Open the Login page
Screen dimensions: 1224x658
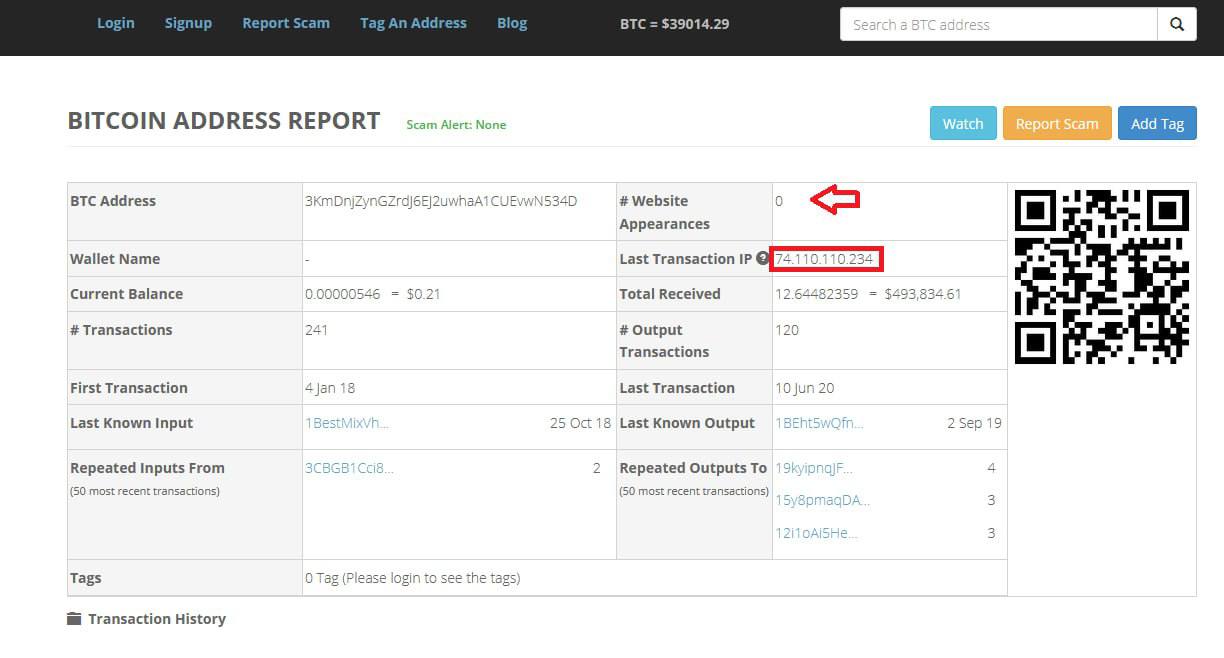point(116,23)
